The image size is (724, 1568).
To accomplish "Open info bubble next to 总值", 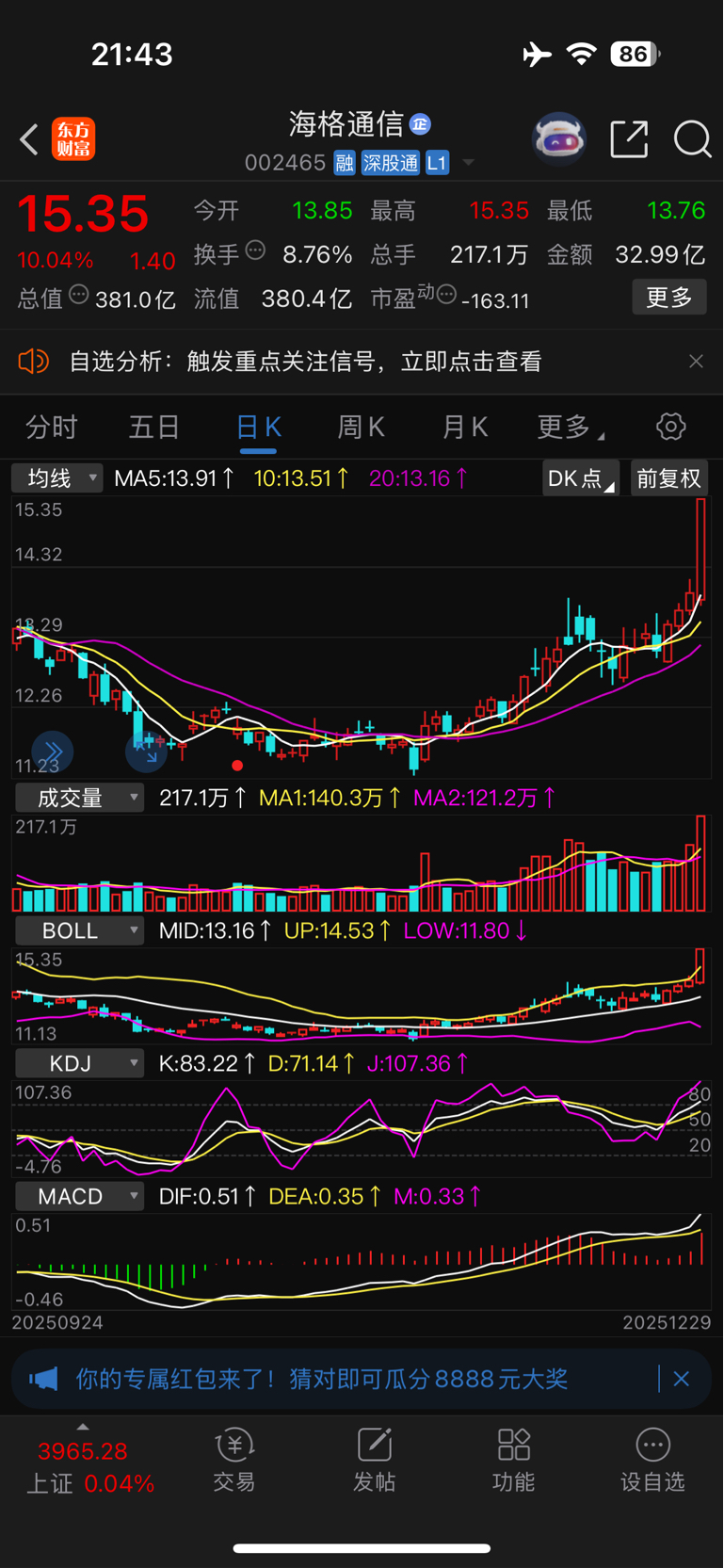I will (79, 295).
